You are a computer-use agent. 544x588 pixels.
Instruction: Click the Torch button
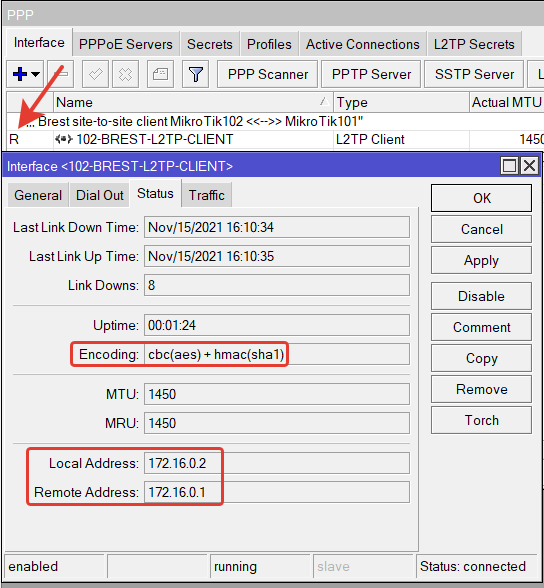click(x=481, y=420)
